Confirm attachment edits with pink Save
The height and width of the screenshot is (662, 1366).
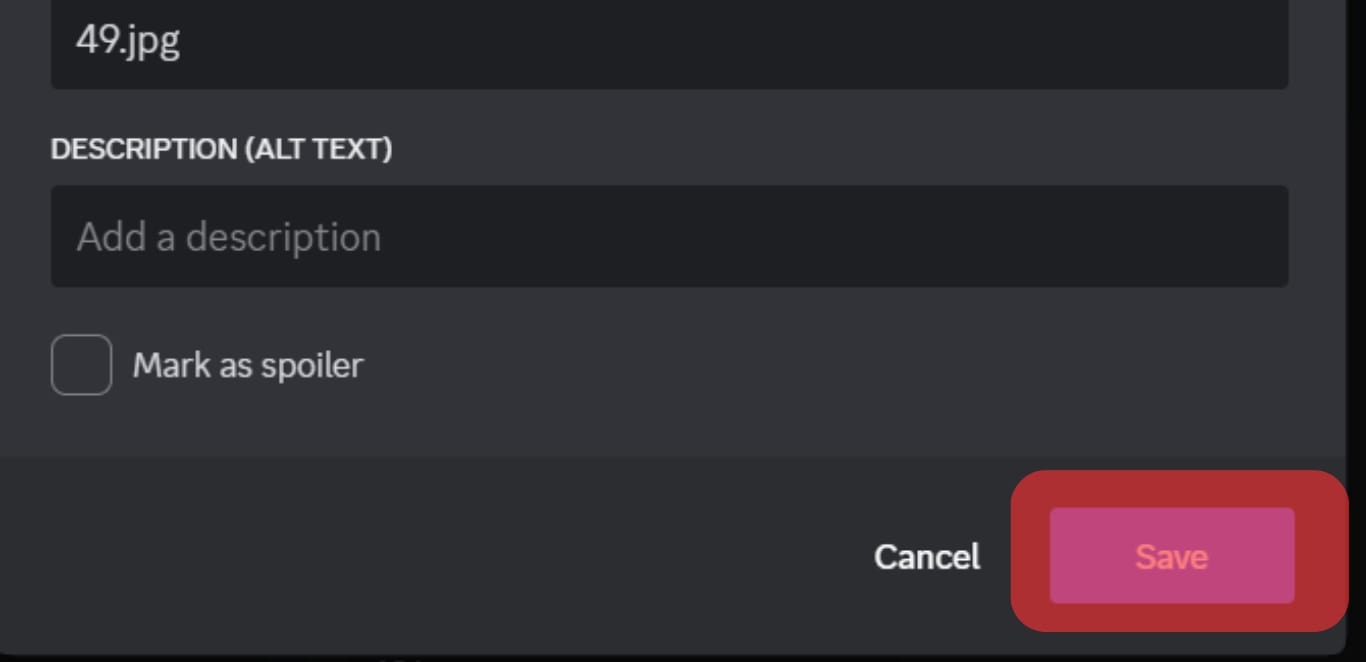tap(1171, 555)
